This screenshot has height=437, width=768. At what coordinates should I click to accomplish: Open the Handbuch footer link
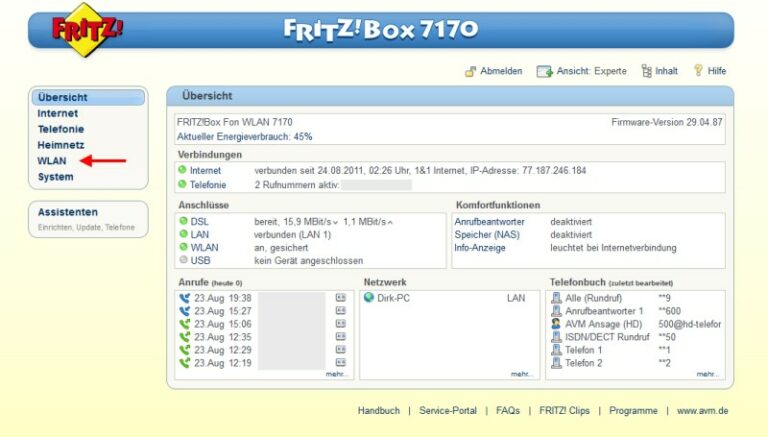(x=379, y=411)
